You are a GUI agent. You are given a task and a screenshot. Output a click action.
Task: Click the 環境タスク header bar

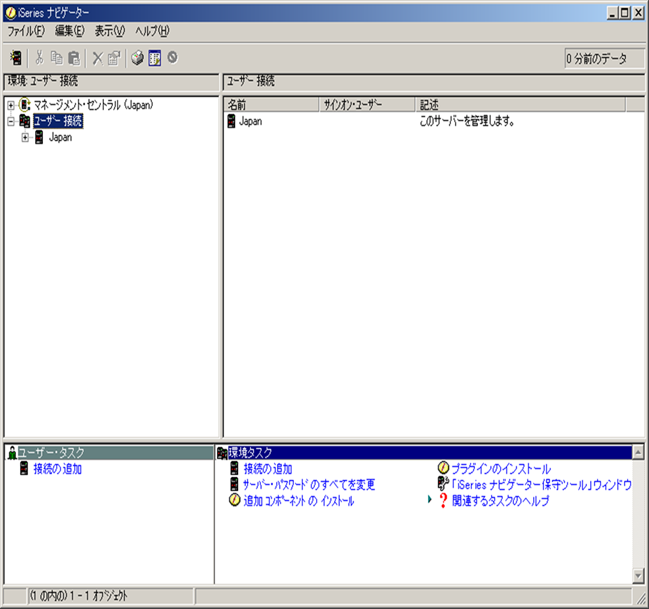424,453
